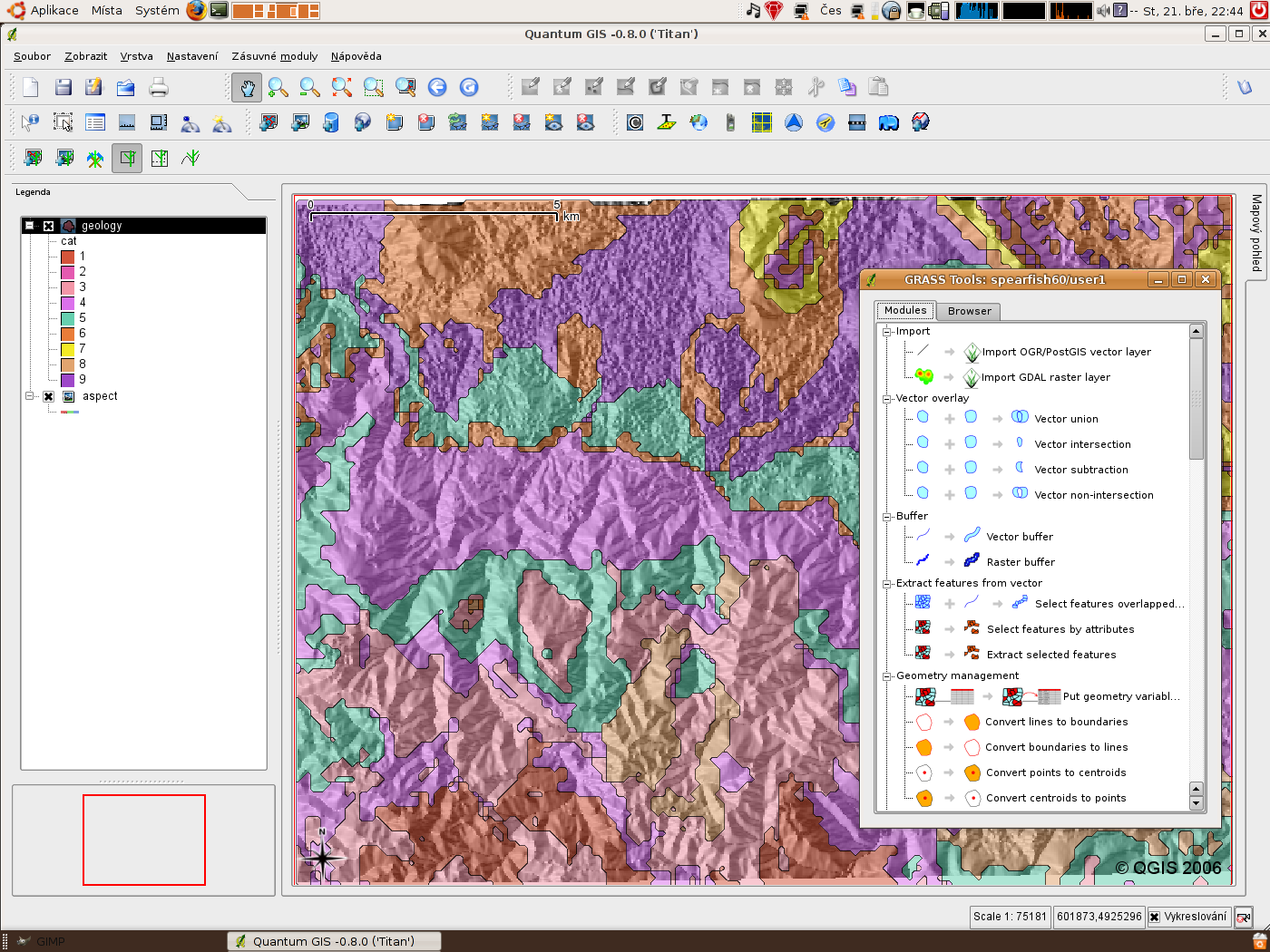
Task: Select the Select Features tool
Action: pos(63,122)
